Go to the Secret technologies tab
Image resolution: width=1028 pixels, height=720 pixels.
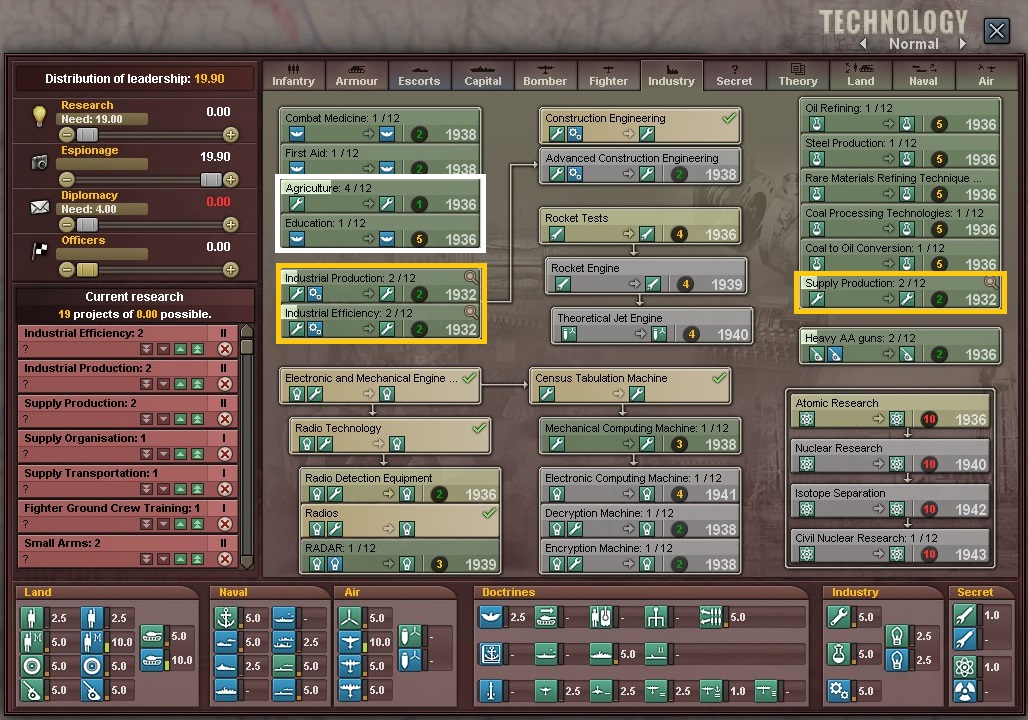734,75
